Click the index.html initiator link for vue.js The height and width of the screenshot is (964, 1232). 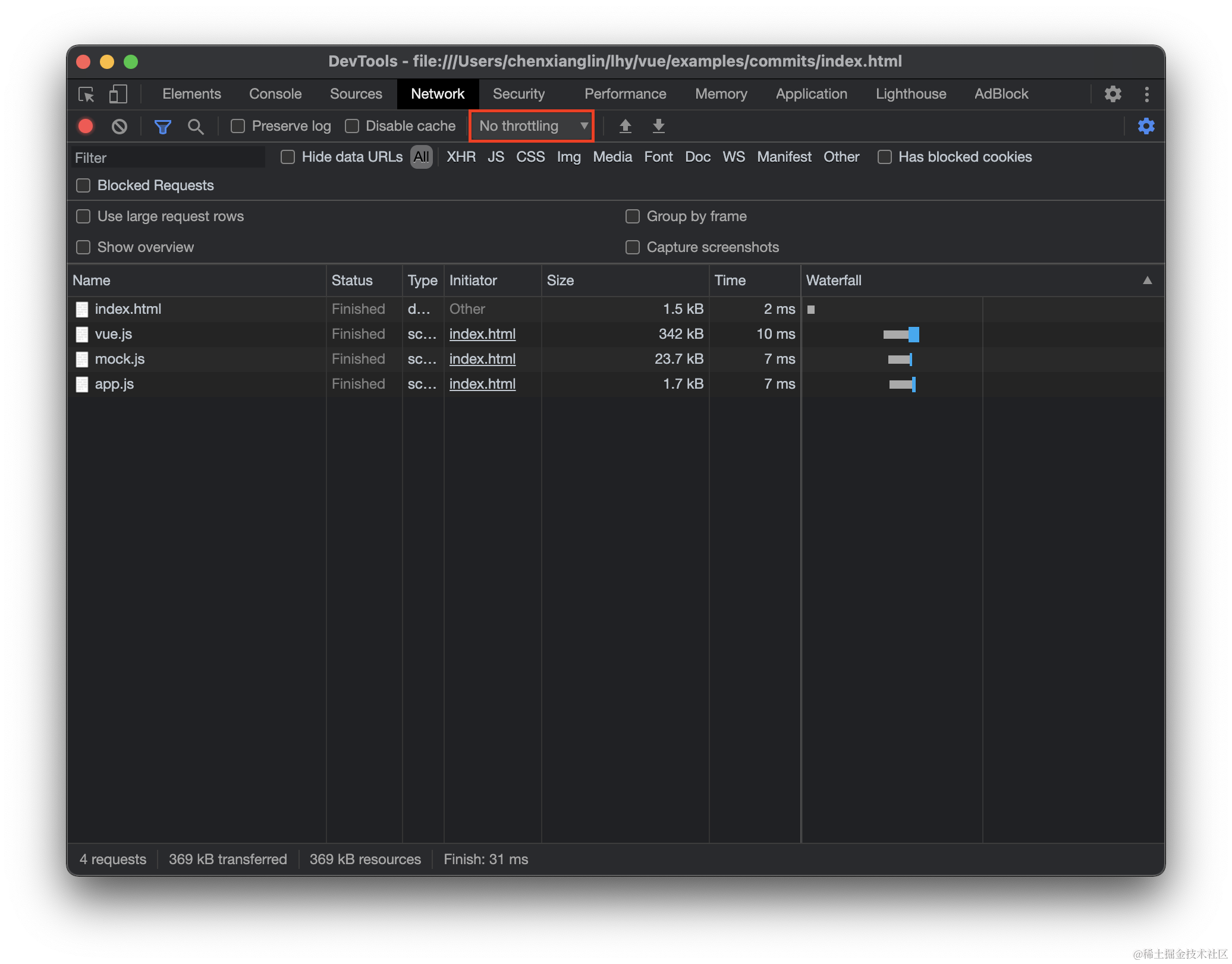pyautogui.click(x=482, y=334)
